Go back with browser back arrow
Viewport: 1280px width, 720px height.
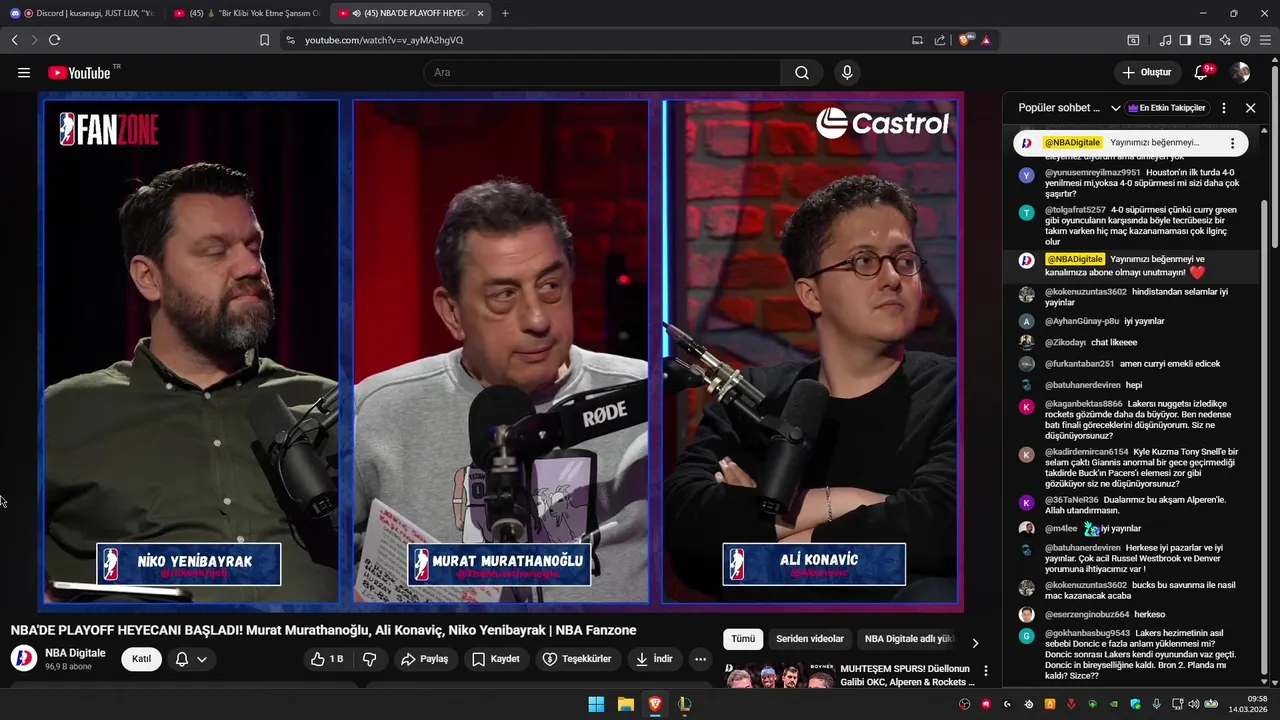(x=14, y=40)
